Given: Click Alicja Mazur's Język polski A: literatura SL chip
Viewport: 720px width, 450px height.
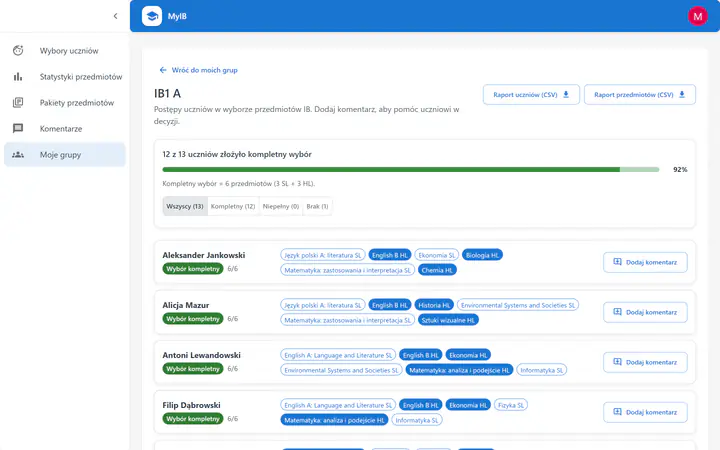Looking at the screenshot, I should click(x=323, y=305).
